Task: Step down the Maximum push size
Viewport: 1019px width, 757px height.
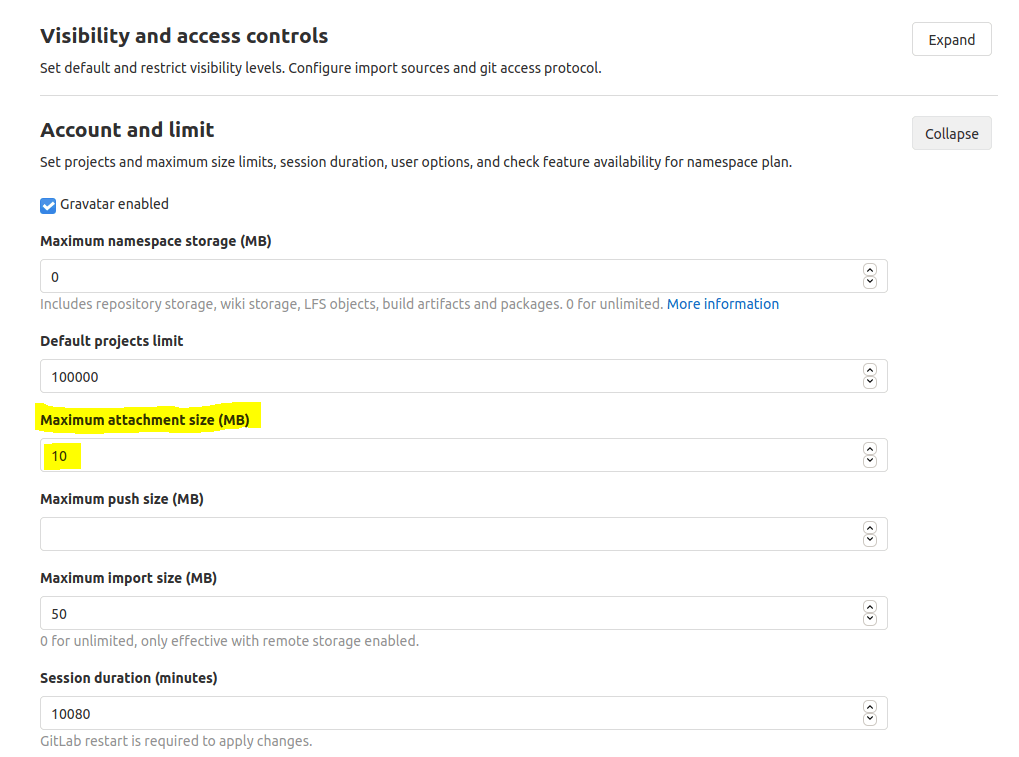Action: click(x=870, y=541)
